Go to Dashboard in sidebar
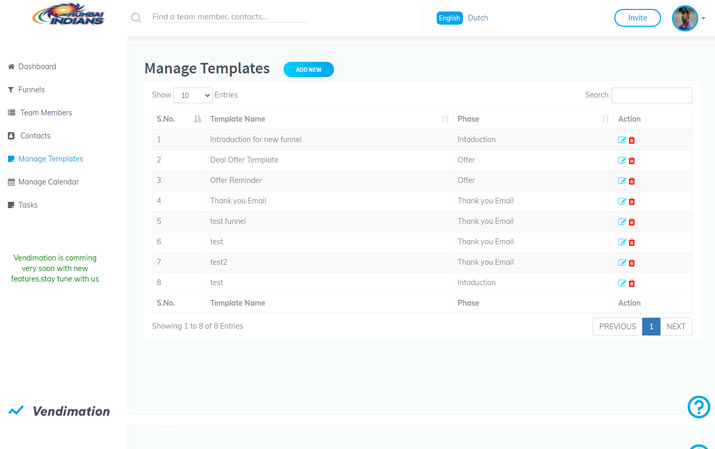Image resolution: width=715 pixels, height=449 pixels. (32, 67)
